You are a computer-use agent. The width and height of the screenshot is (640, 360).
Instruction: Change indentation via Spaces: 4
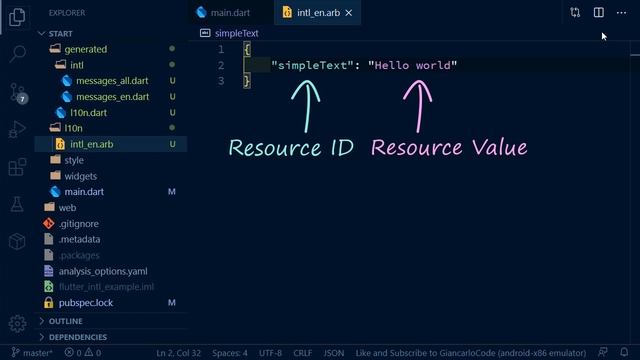point(230,353)
